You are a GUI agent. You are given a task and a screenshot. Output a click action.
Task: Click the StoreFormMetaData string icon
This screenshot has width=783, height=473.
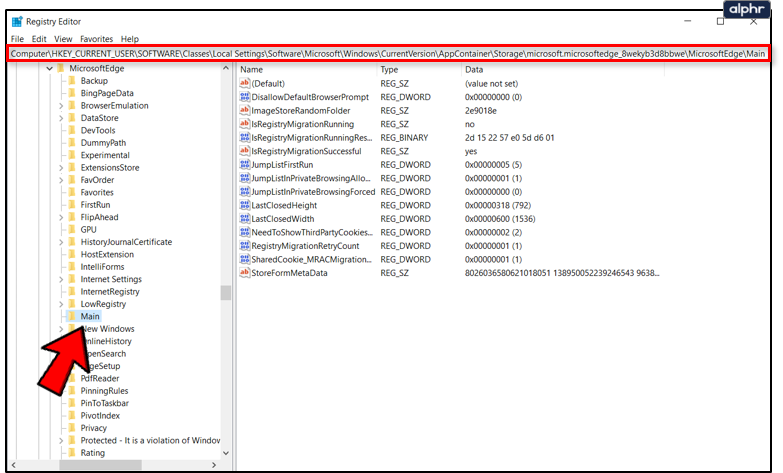click(x=245, y=272)
